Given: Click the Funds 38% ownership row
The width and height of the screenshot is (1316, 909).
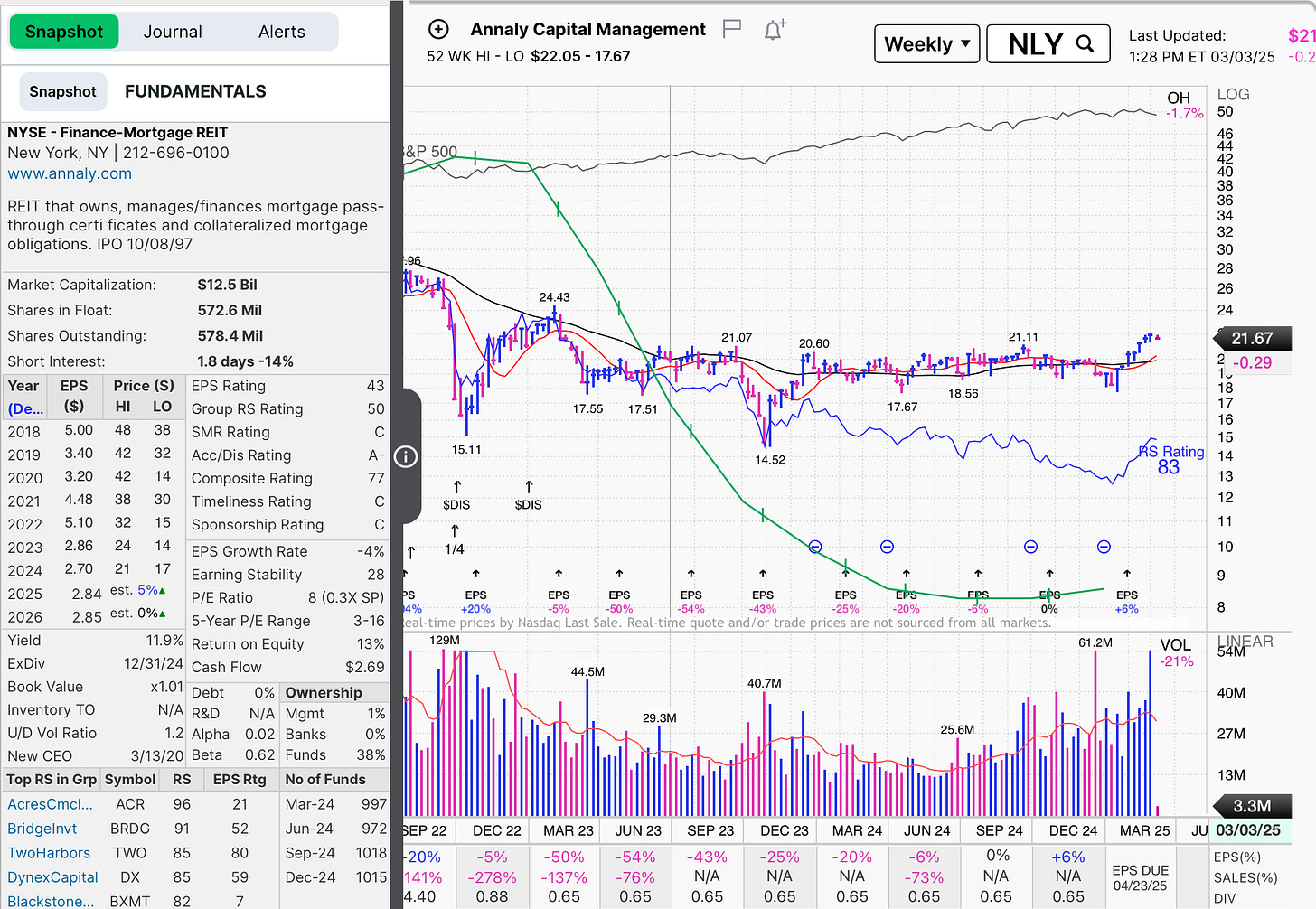Looking at the screenshot, I should (335, 754).
